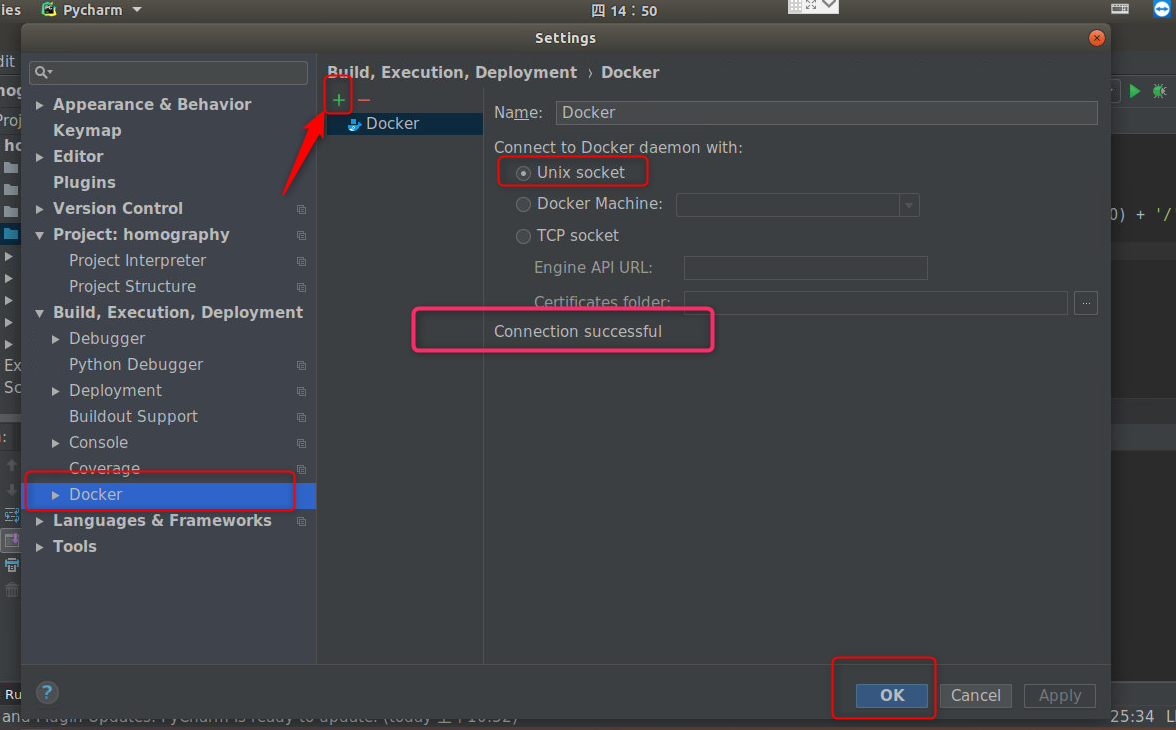This screenshot has width=1176, height=730.
Task: Collapse Build, Execution, Deployment section
Action: [x=39, y=313]
